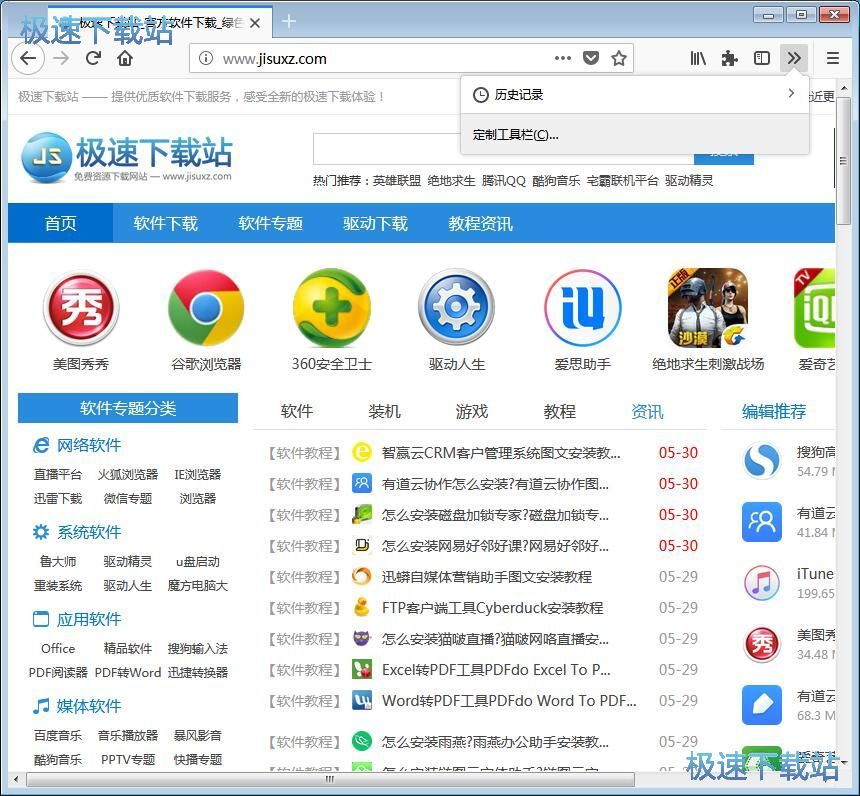The image size is (860, 796).
Task: Open the 系统软件 category heading
Action: [89, 532]
